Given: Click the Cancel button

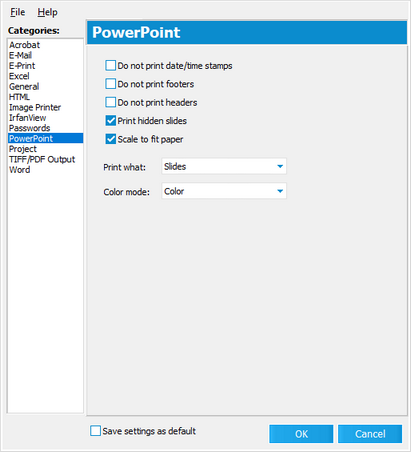Looking at the screenshot, I should [x=370, y=434].
